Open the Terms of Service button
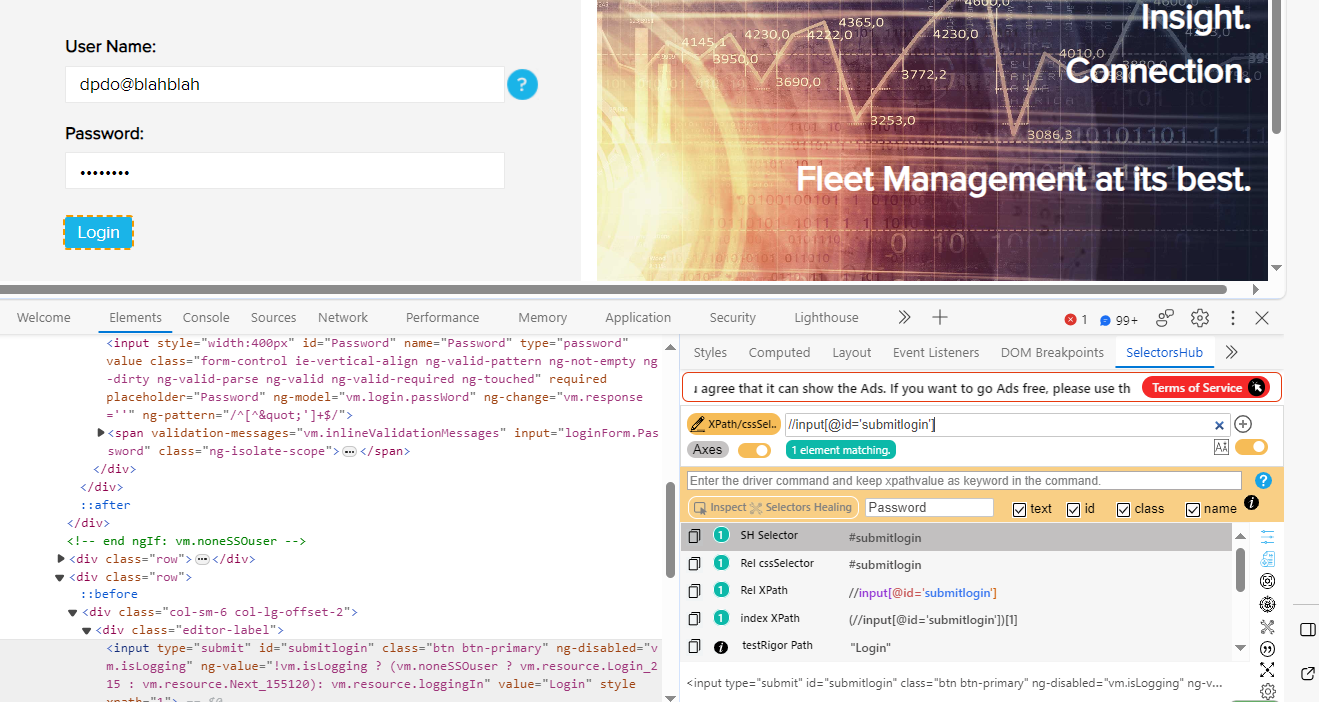The width and height of the screenshot is (1319, 702). pyautogui.click(x=1208, y=388)
